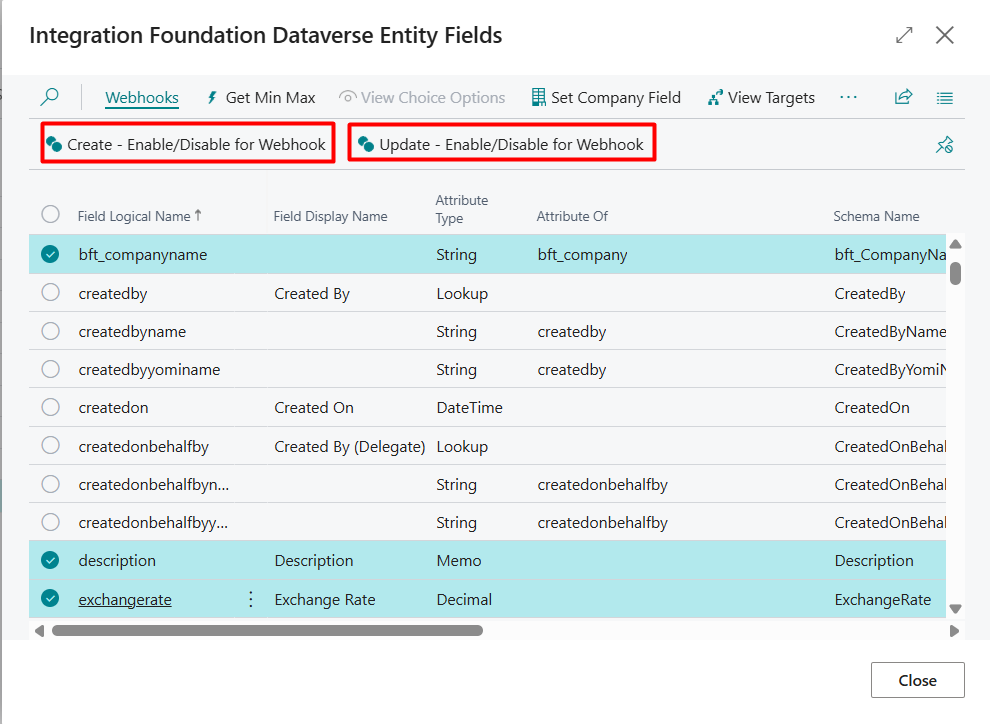Viewport: 990px width, 724px height.
Task: Click the search magnifier icon
Action: tap(49, 97)
